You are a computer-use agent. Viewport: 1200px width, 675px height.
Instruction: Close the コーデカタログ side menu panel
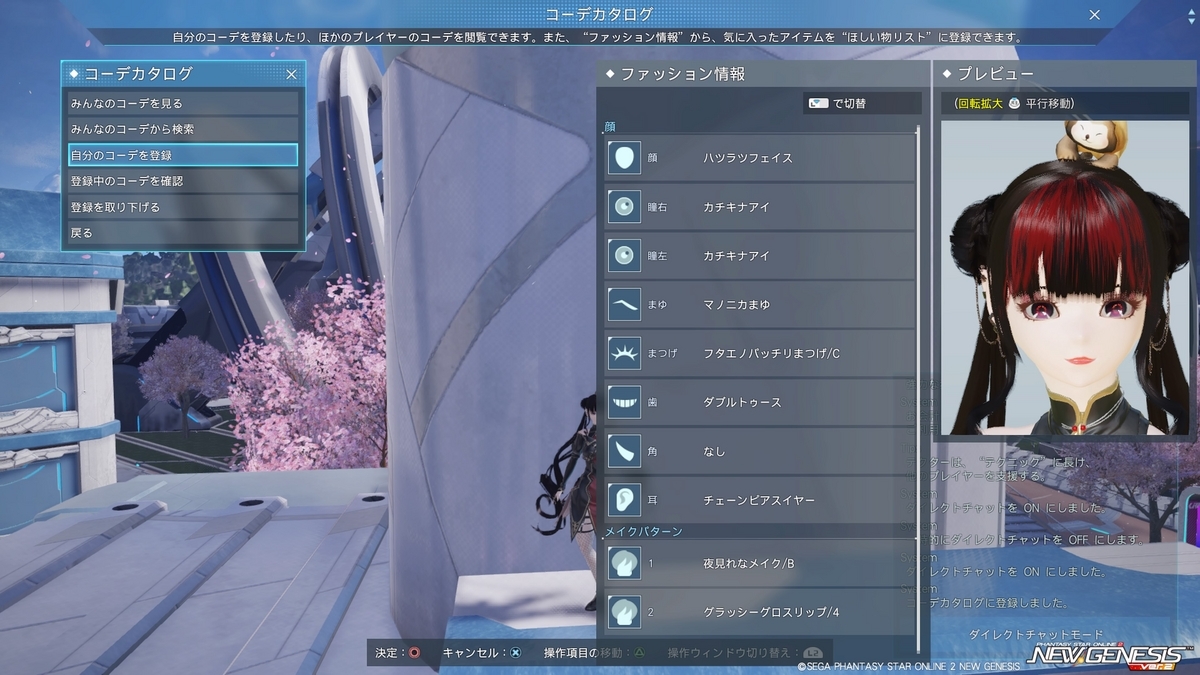click(x=291, y=74)
